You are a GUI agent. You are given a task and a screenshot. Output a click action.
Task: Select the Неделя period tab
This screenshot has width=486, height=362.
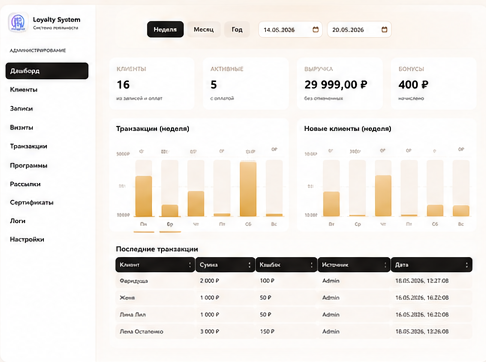[165, 30]
